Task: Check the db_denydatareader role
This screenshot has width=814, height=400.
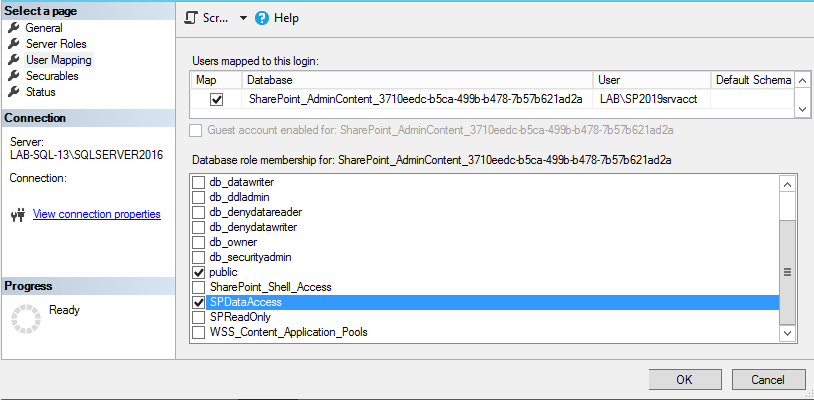Action: 198,213
